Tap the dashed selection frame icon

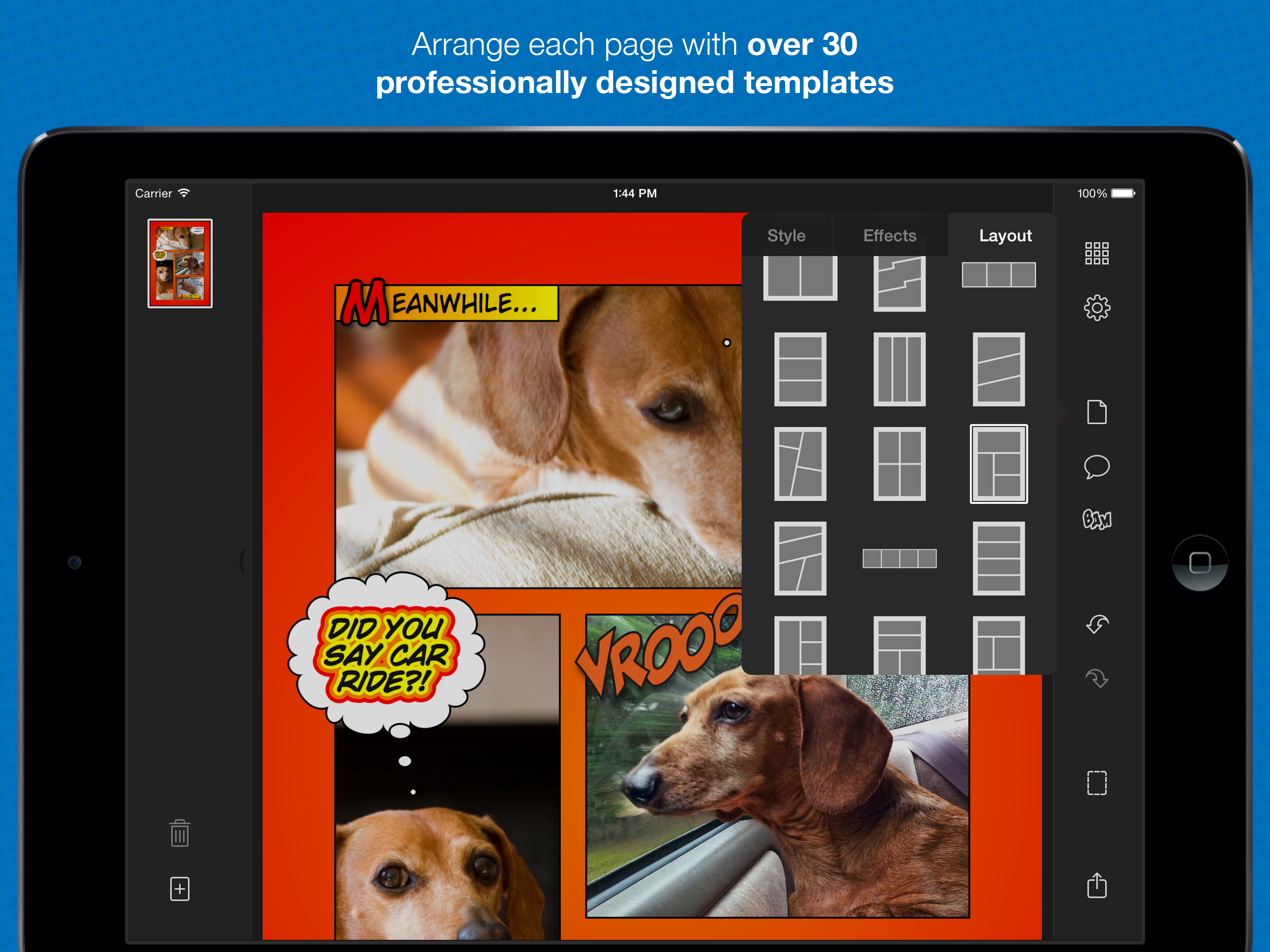(x=1096, y=783)
